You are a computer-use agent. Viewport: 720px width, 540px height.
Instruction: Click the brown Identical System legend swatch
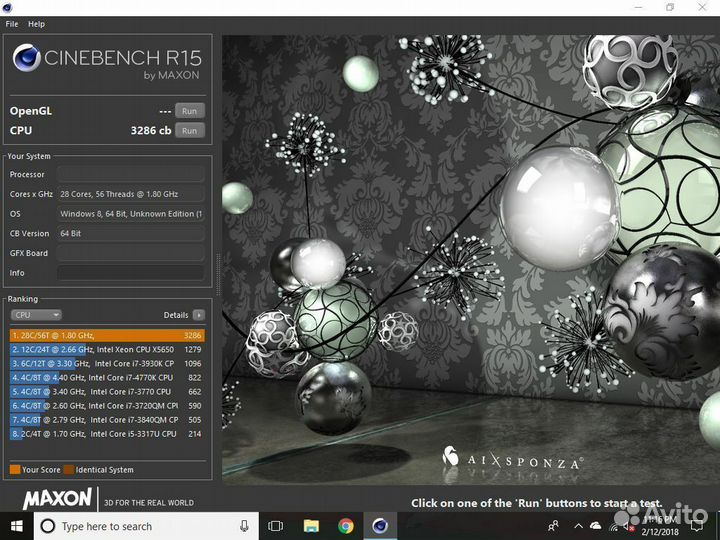pos(69,470)
